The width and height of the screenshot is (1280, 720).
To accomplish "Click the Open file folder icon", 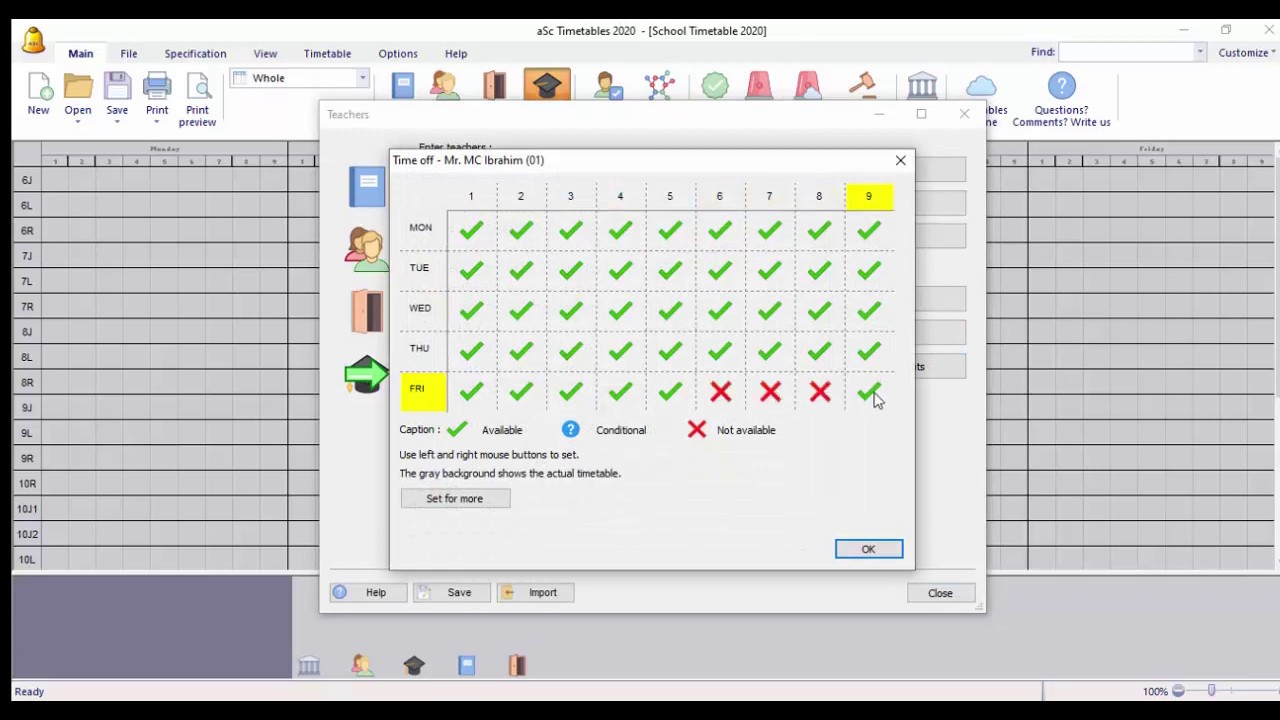I will pos(78,86).
